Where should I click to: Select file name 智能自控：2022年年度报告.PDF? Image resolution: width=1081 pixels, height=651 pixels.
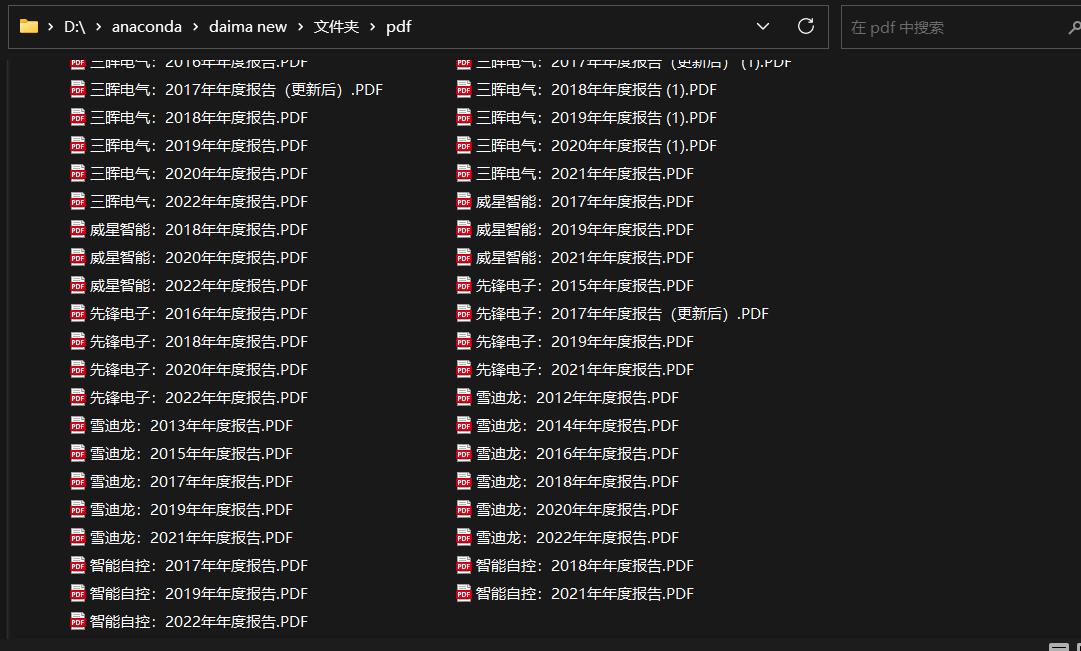click(x=199, y=621)
